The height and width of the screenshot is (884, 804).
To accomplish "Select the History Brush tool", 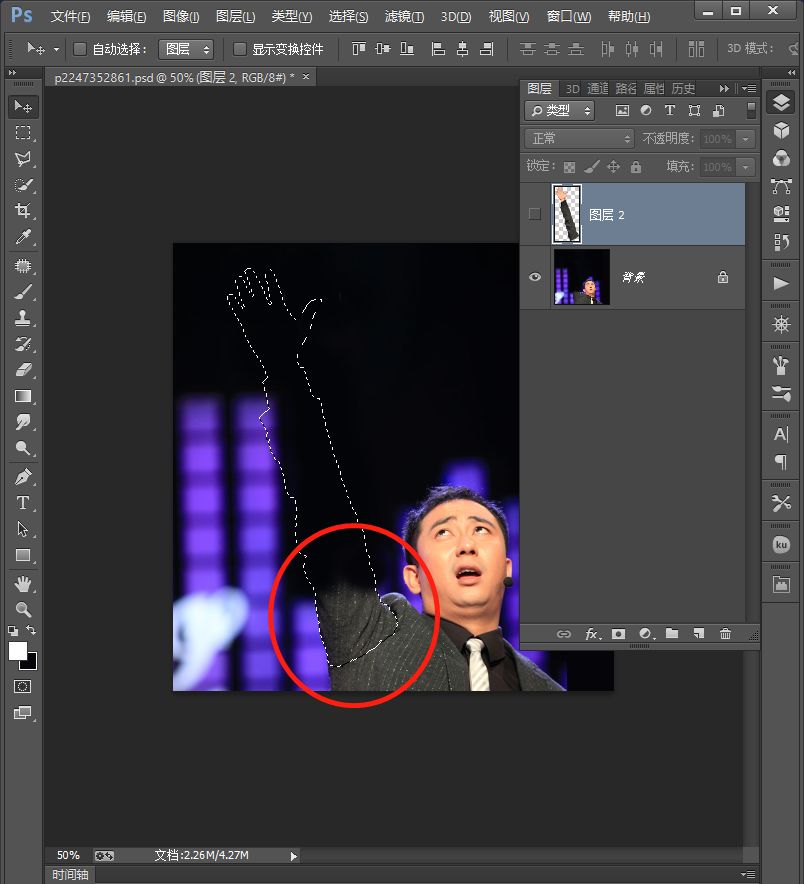I will [x=23, y=344].
